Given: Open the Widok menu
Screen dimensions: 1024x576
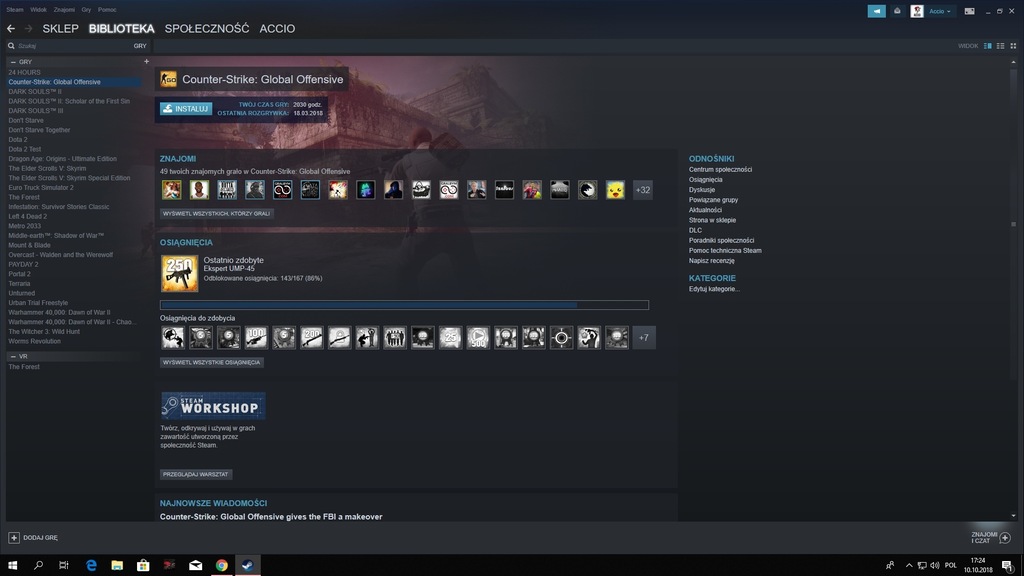Looking at the screenshot, I should [39, 10].
